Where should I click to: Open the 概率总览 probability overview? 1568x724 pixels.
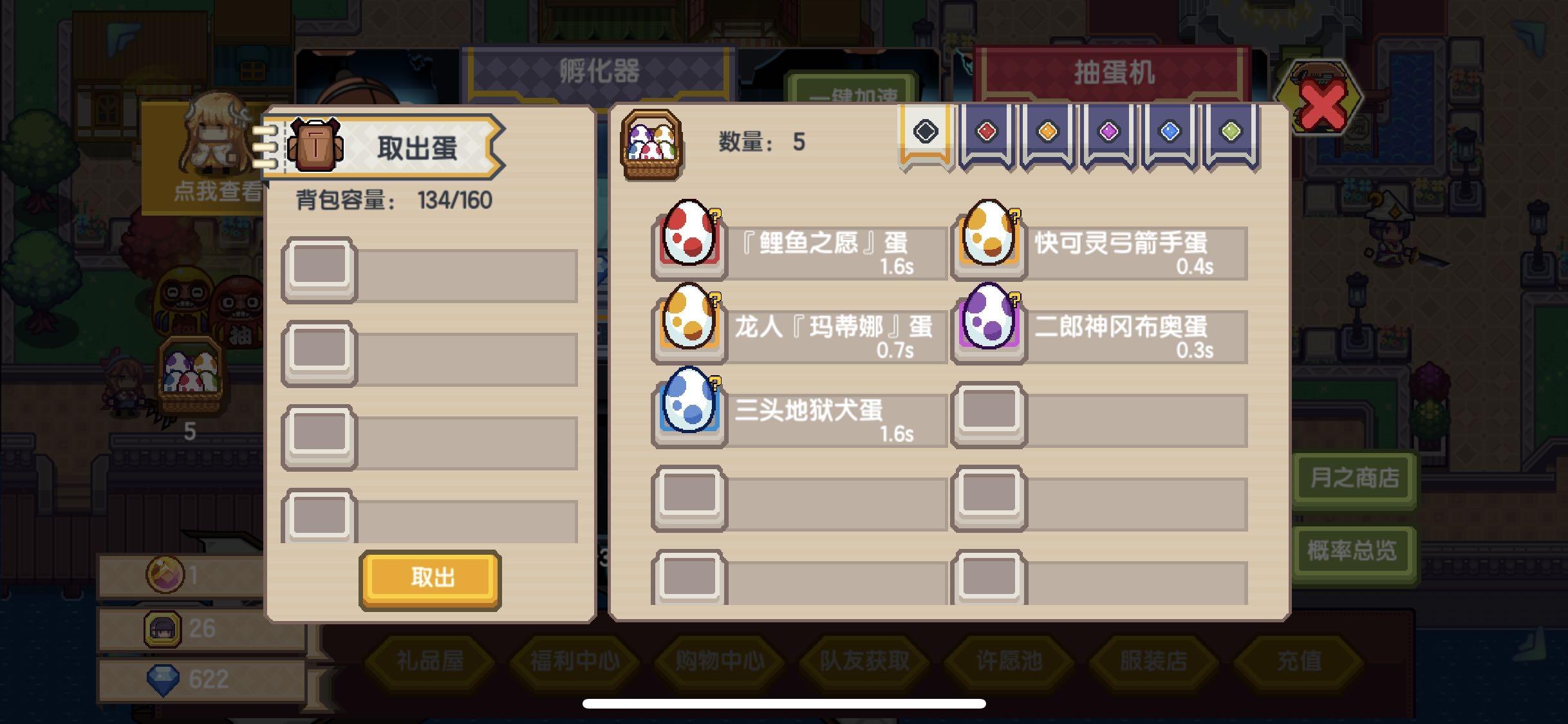click(1354, 552)
